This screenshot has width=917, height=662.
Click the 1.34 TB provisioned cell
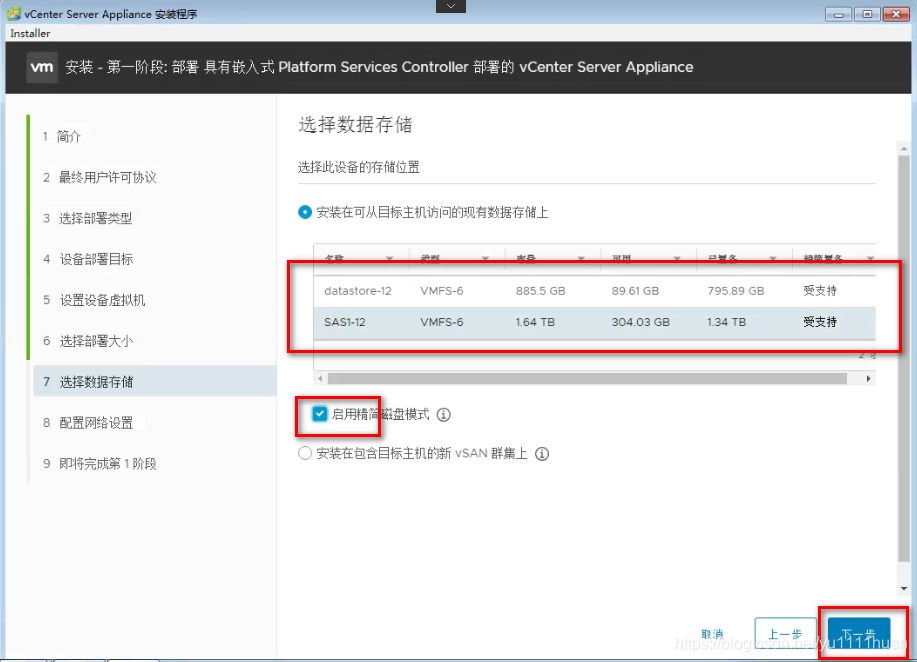[x=726, y=322]
